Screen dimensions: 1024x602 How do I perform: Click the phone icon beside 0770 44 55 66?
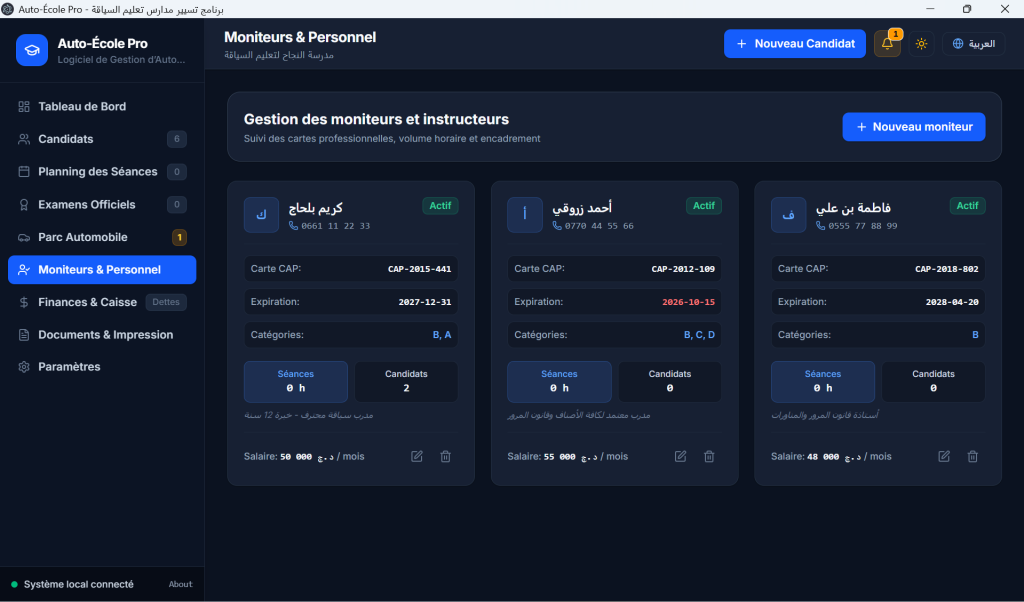557,226
